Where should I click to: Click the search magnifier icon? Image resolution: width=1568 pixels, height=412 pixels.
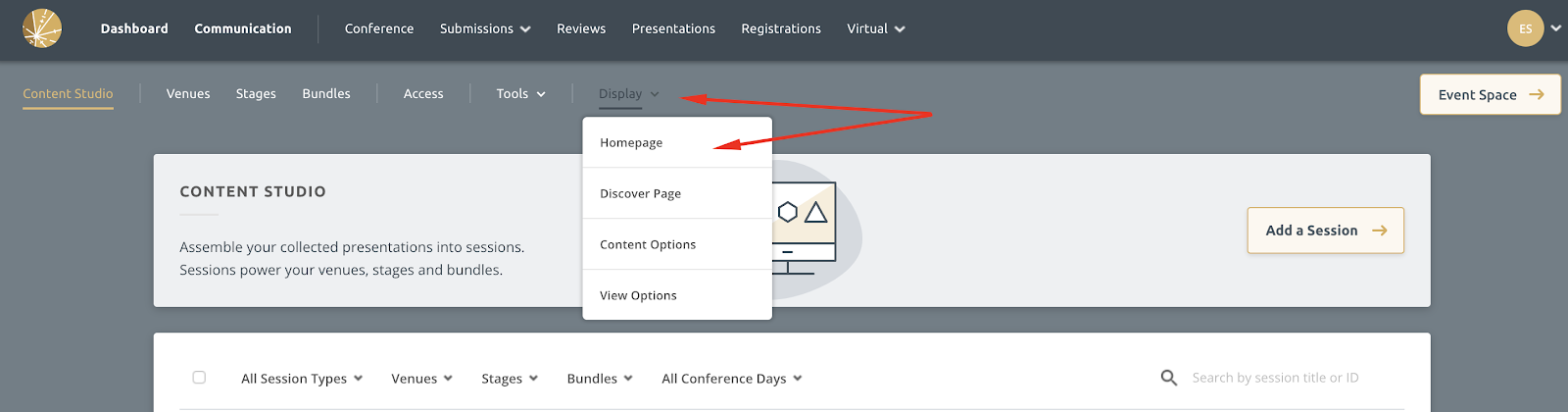tap(1168, 378)
